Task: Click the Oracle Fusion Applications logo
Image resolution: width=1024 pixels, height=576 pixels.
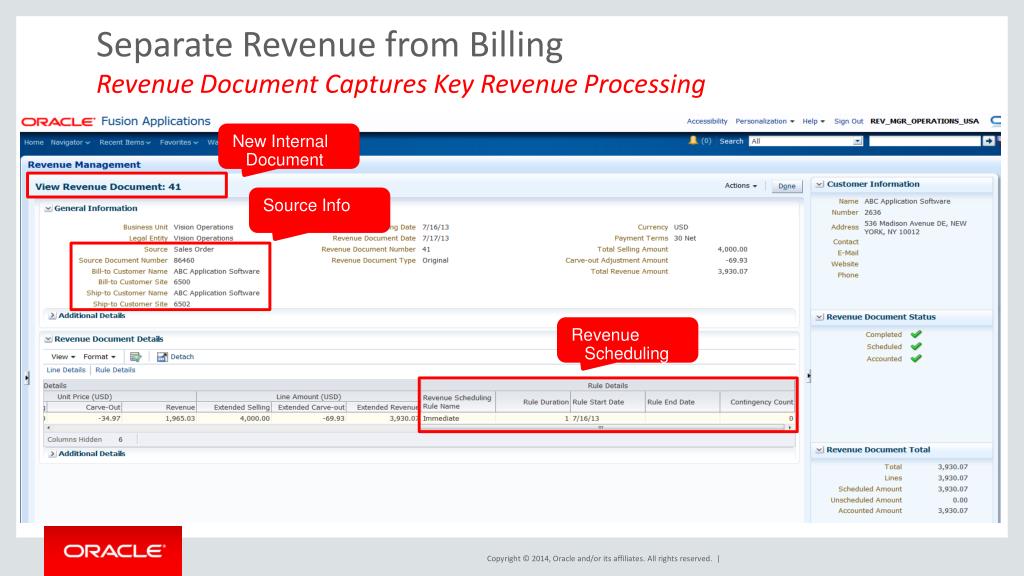Action: pos(116,121)
